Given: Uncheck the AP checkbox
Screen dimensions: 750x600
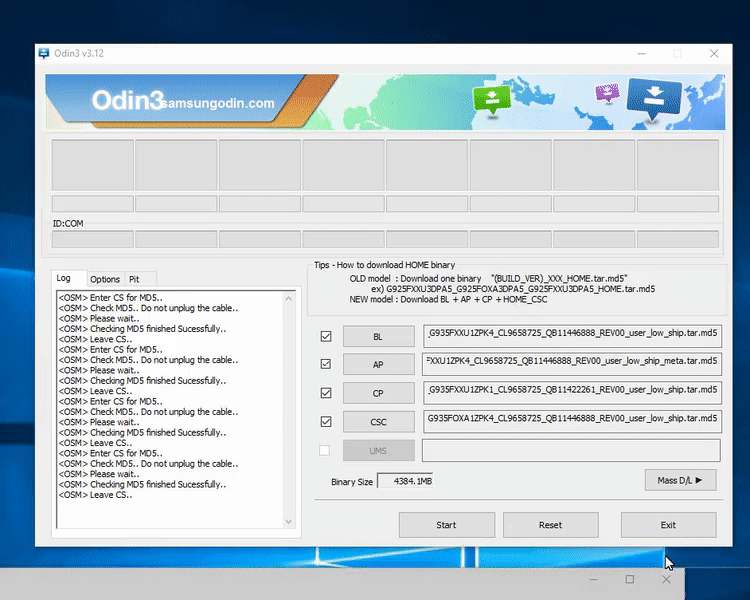Looking at the screenshot, I should click(326, 365).
